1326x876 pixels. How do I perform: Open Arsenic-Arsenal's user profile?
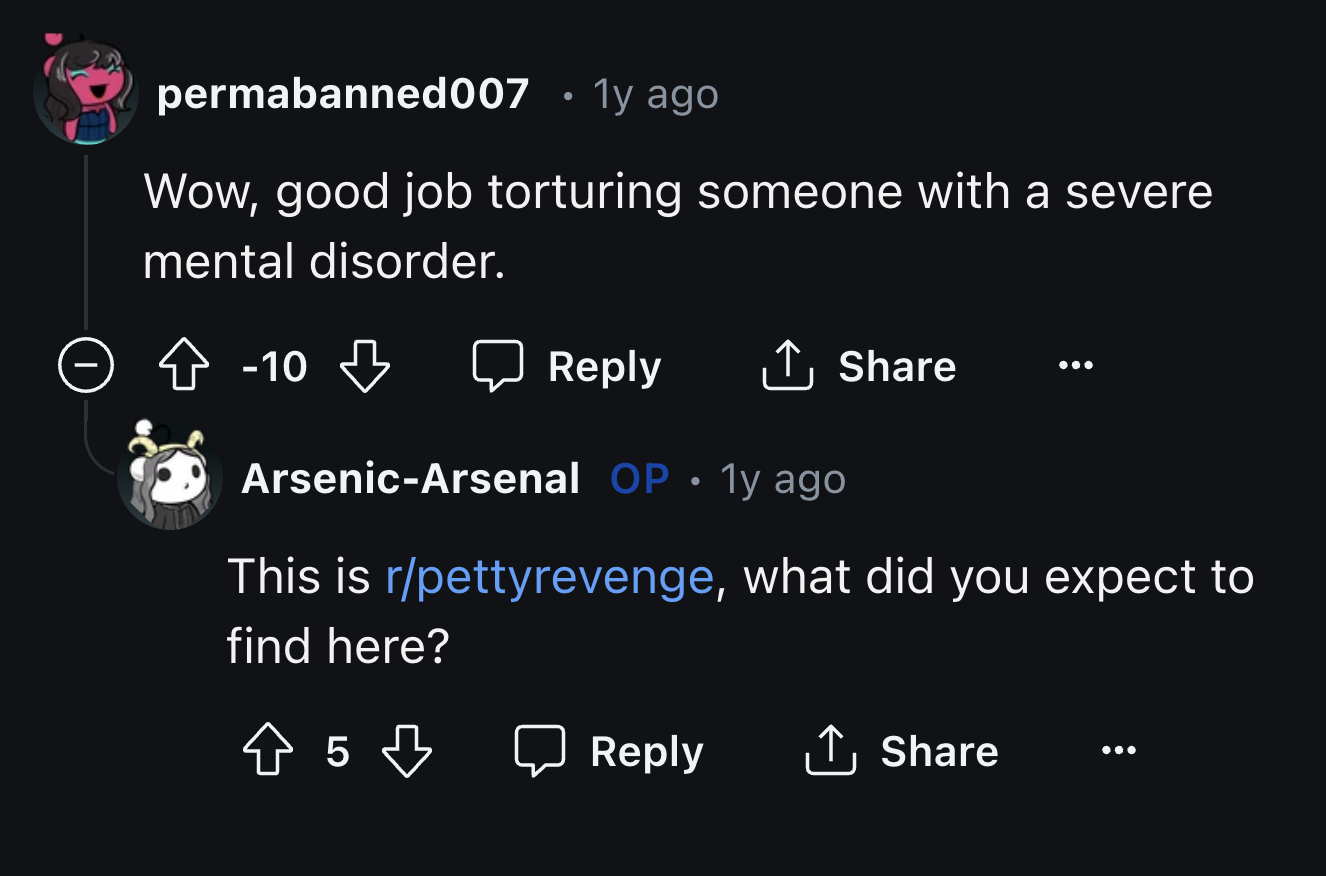411,479
